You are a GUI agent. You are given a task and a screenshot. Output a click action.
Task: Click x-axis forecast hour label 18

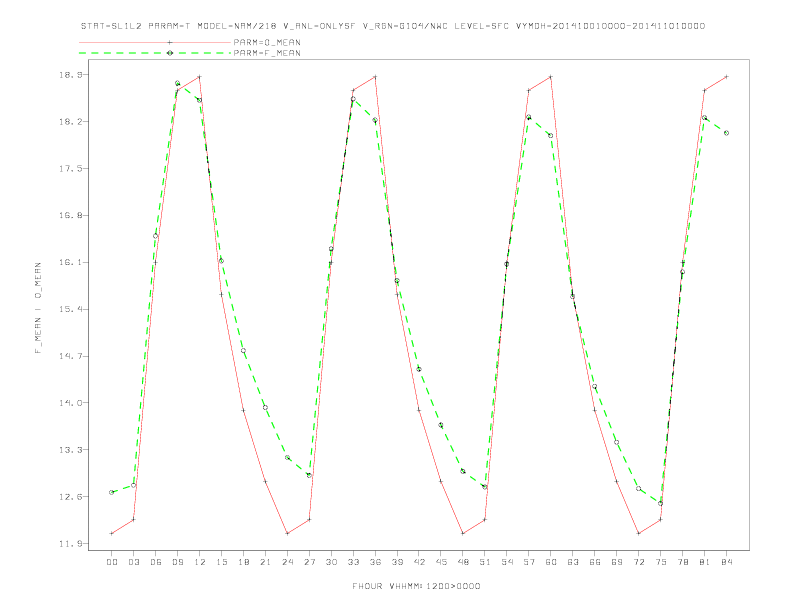click(x=243, y=562)
